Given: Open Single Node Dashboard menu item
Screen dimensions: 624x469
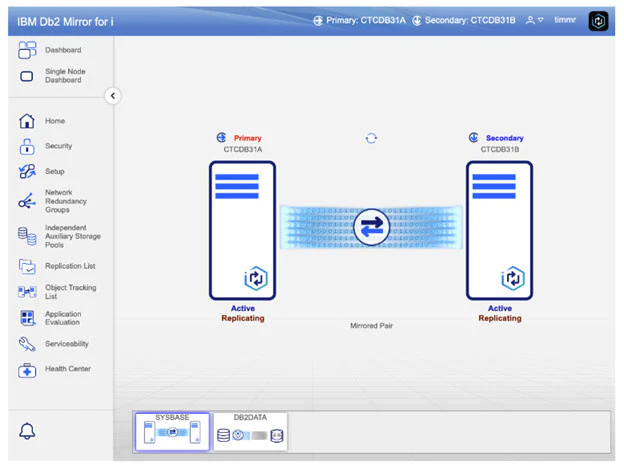Looking at the screenshot, I should (x=65, y=76).
